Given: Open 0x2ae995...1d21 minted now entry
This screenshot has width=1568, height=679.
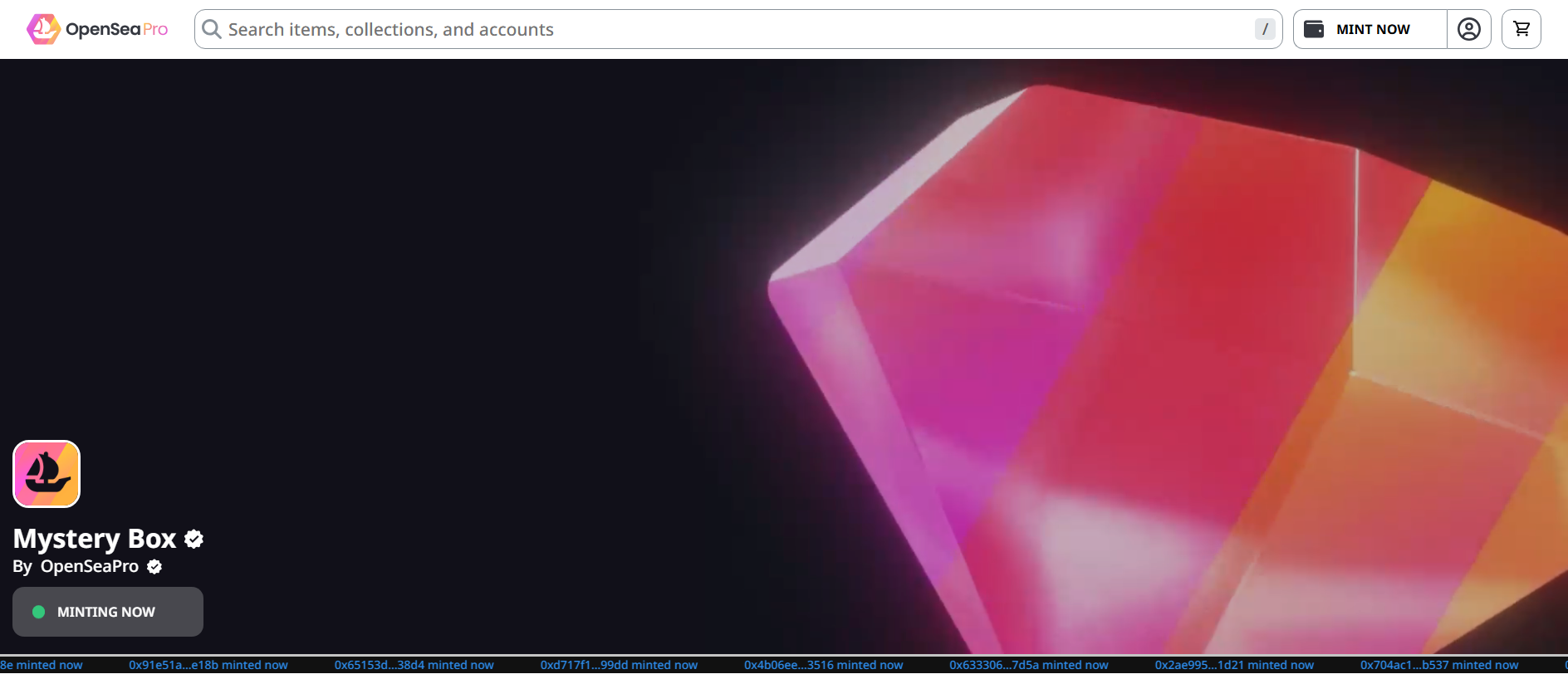Looking at the screenshot, I should click(1235, 665).
